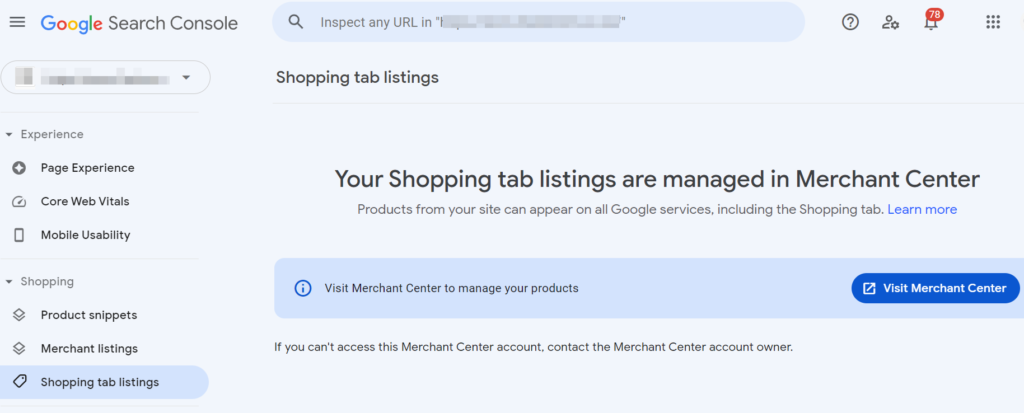The image size is (1024, 413).
Task: Click the Visit Merchant Center button
Action: (x=935, y=288)
